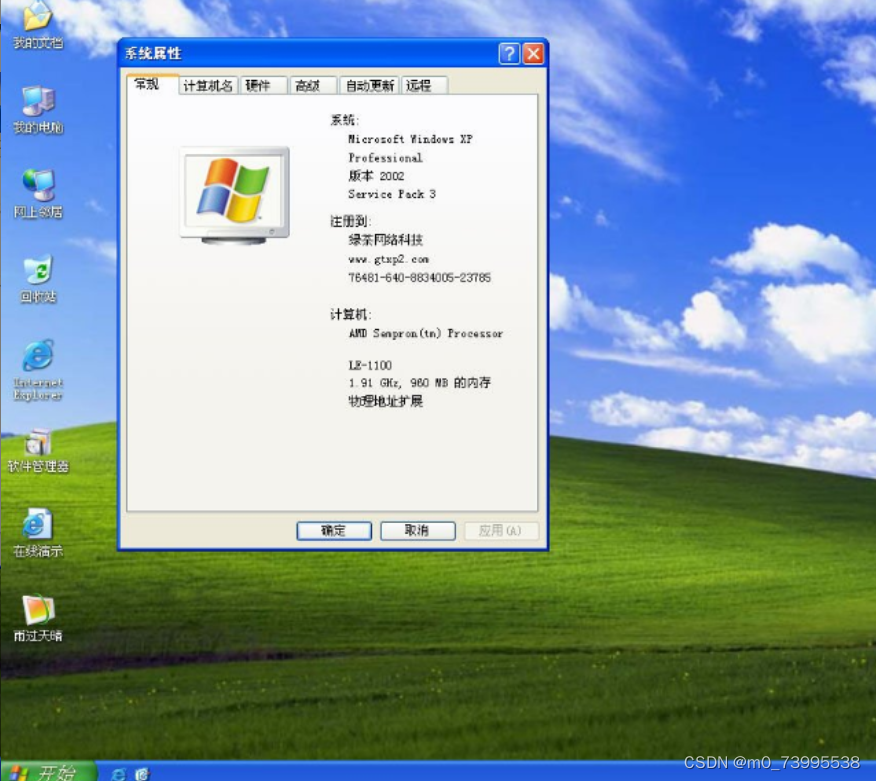This screenshot has width=876, height=781.
Task: Open the 高级 tab
Action: point(313,85)
